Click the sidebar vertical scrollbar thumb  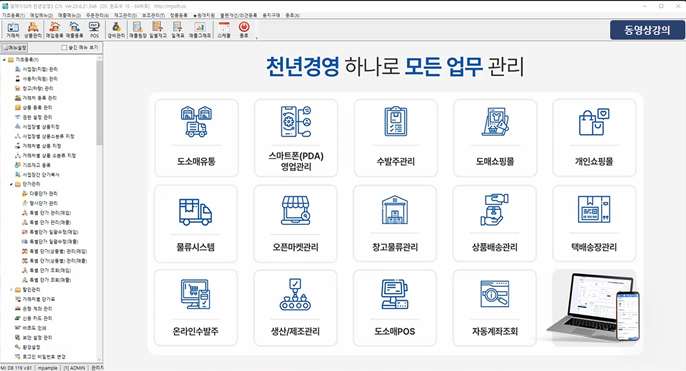click(x=100, y=103)
